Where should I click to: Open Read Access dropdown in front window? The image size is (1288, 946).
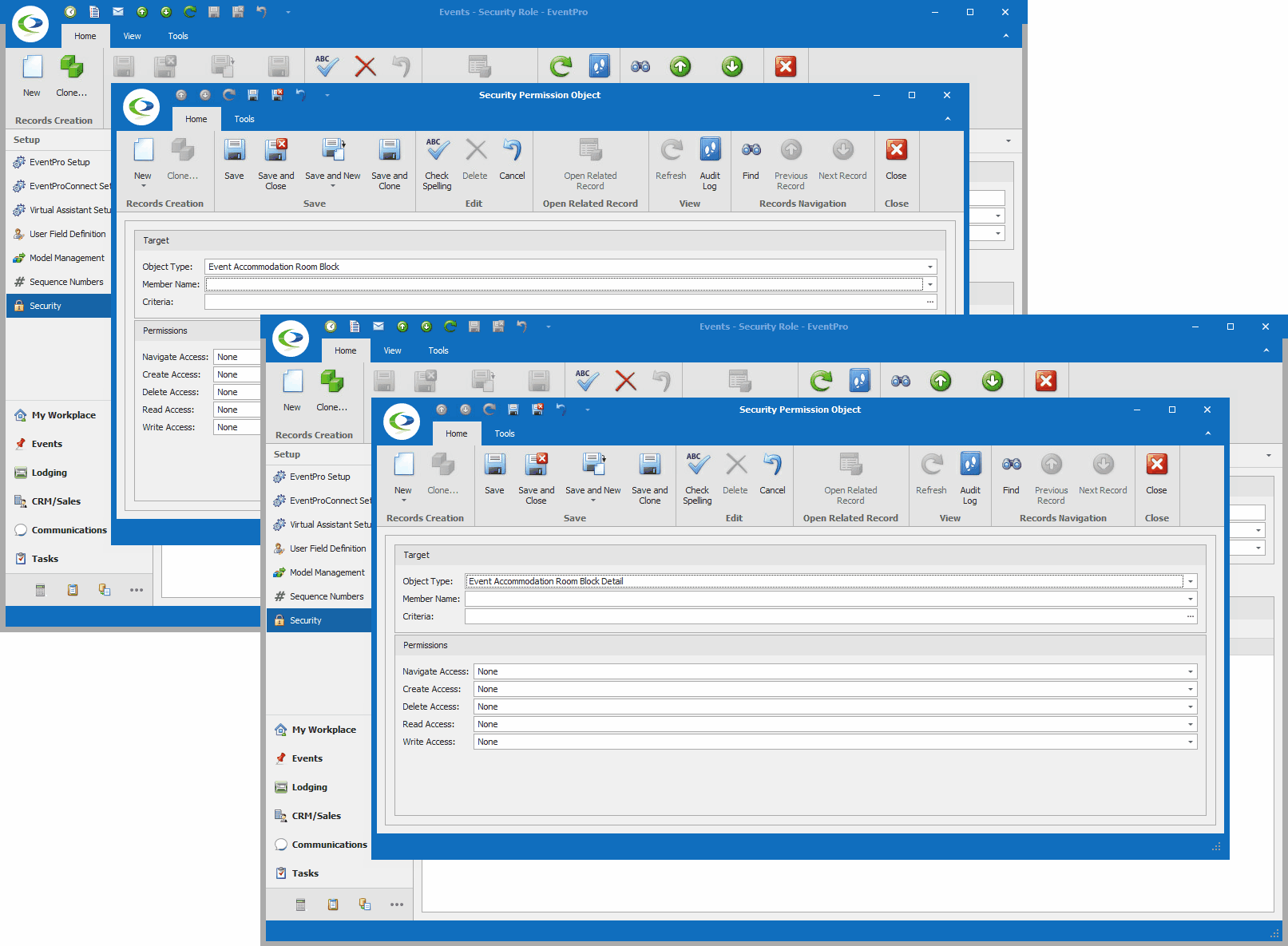tap(1190, 724)
